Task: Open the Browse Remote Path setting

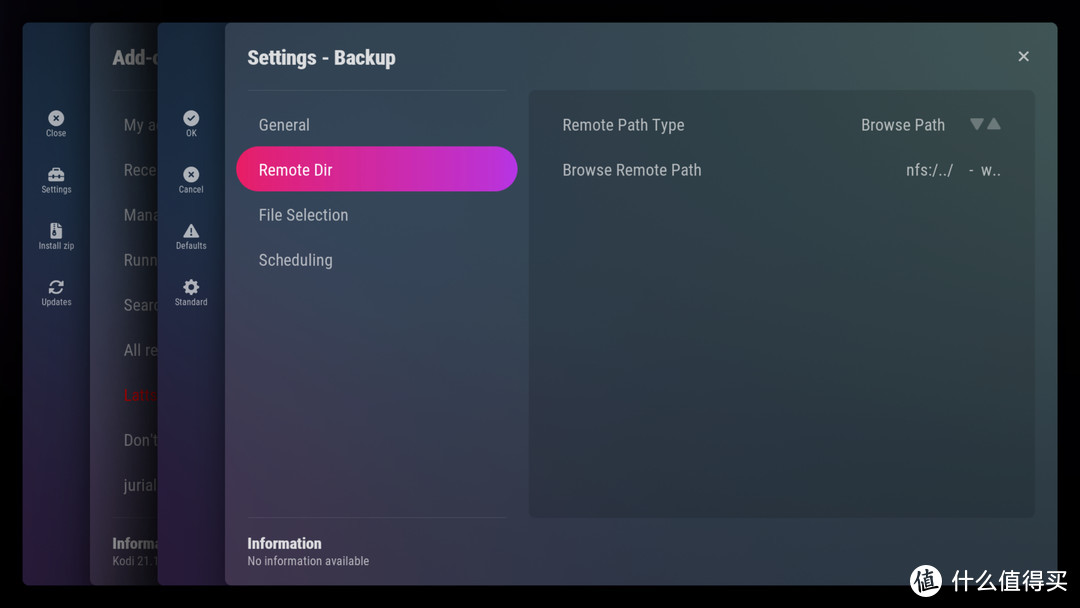Action: click(x=632, y=170)
